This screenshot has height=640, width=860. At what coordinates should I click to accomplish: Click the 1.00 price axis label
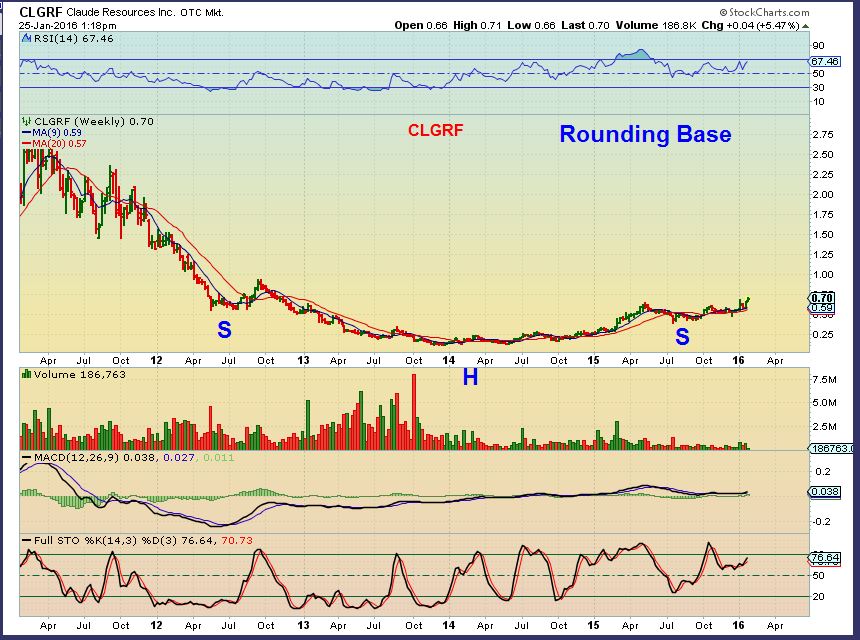tap(822, 275)
